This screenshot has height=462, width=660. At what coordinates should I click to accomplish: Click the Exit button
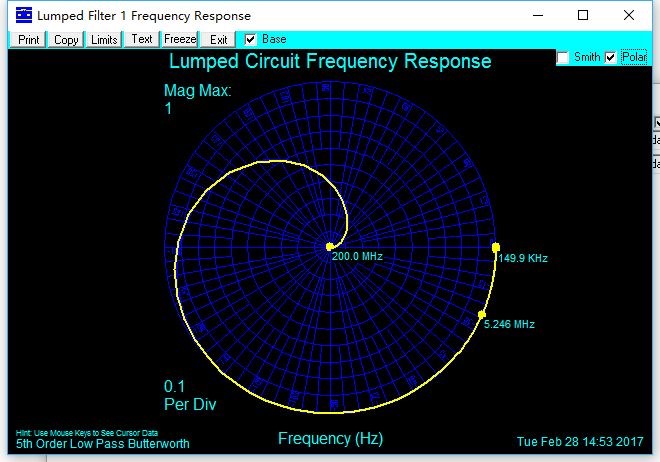[218, 40]
